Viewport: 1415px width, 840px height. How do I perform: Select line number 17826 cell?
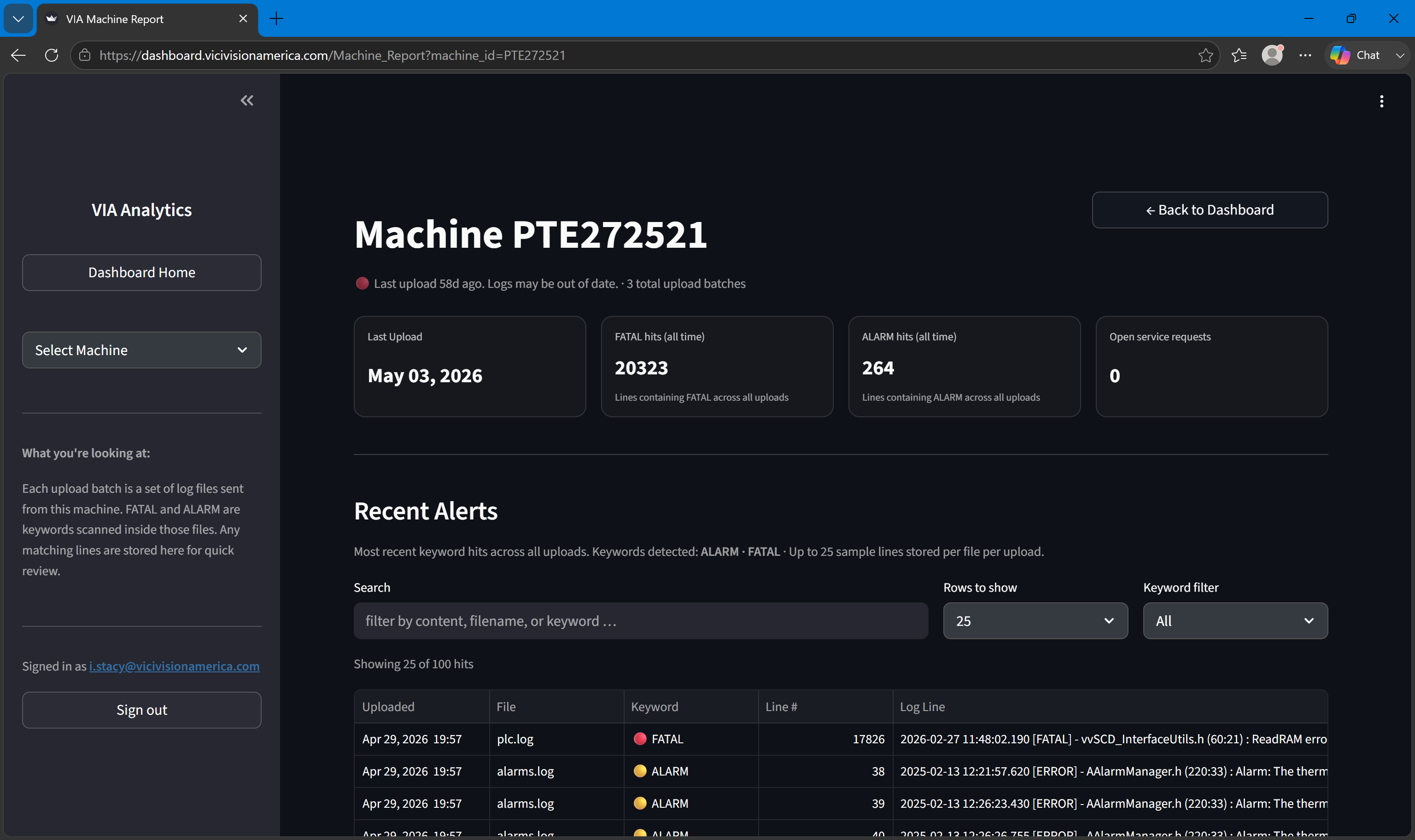click(x=825, y=739)
